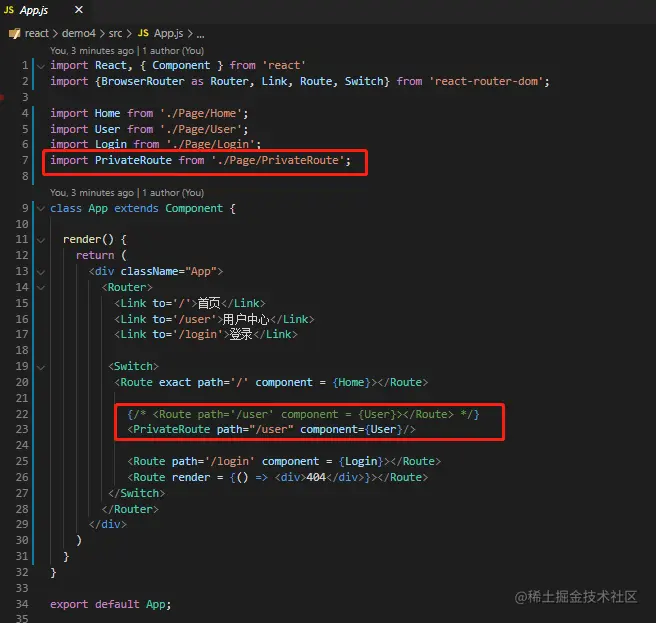Viewport: 656px width, 623px height.
Task: Click 'return' keyword on line 12
Action: [x=95, y=255]
